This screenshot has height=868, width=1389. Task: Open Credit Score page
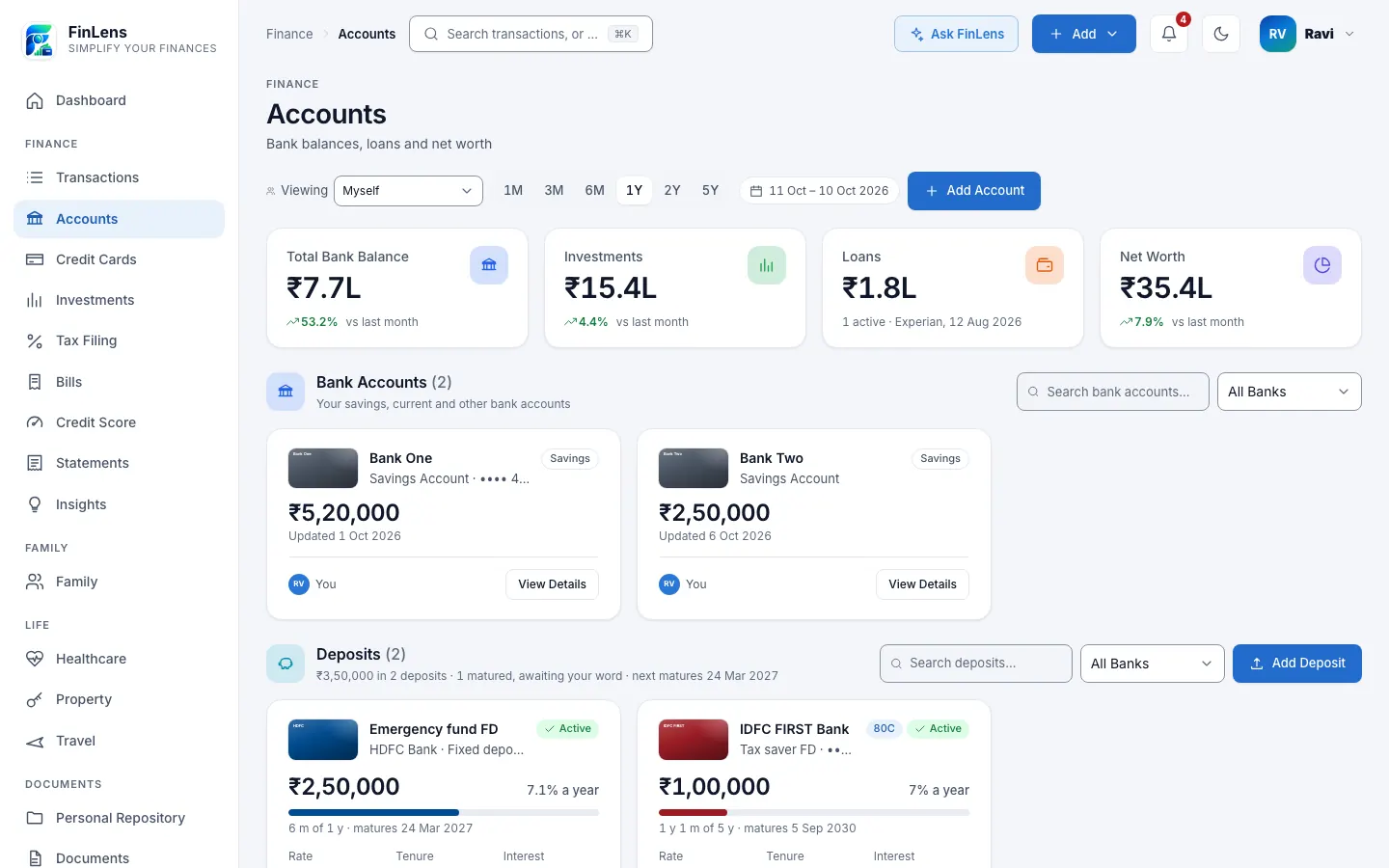tap(120, 422)
